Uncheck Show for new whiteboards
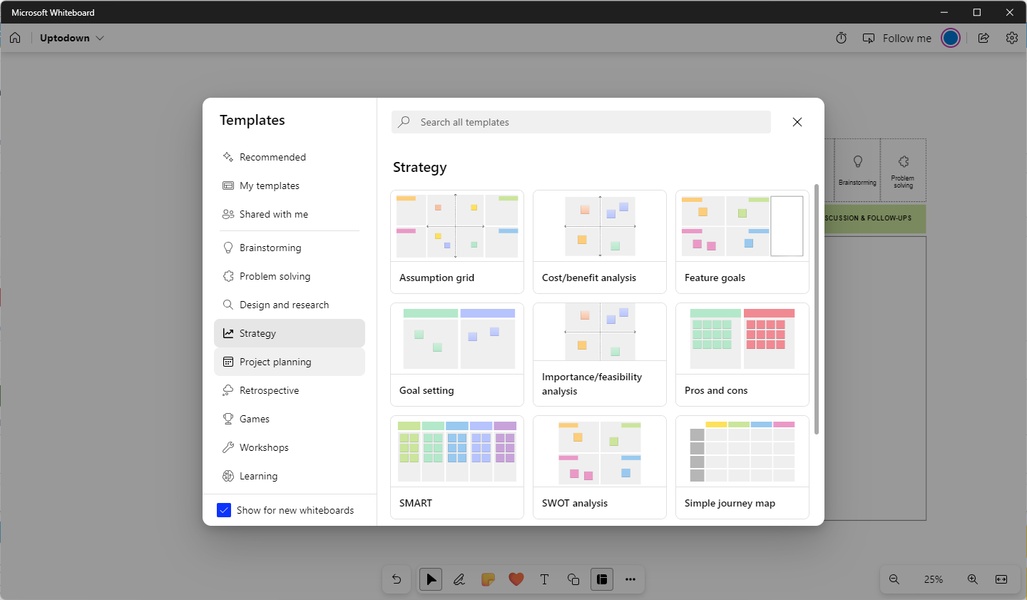This screenshot has height=600, width=1027. [224, 510]
